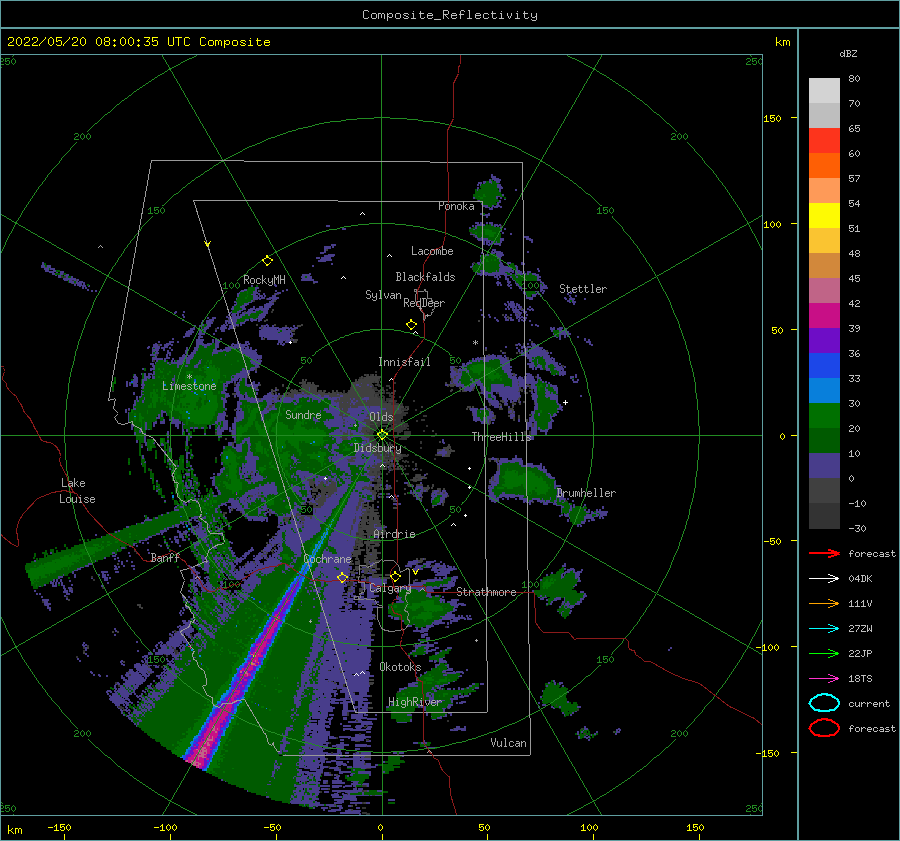Click the 100 tick on right axis
This screenshot has height=841, width=900.
click(x=773, y=224)
